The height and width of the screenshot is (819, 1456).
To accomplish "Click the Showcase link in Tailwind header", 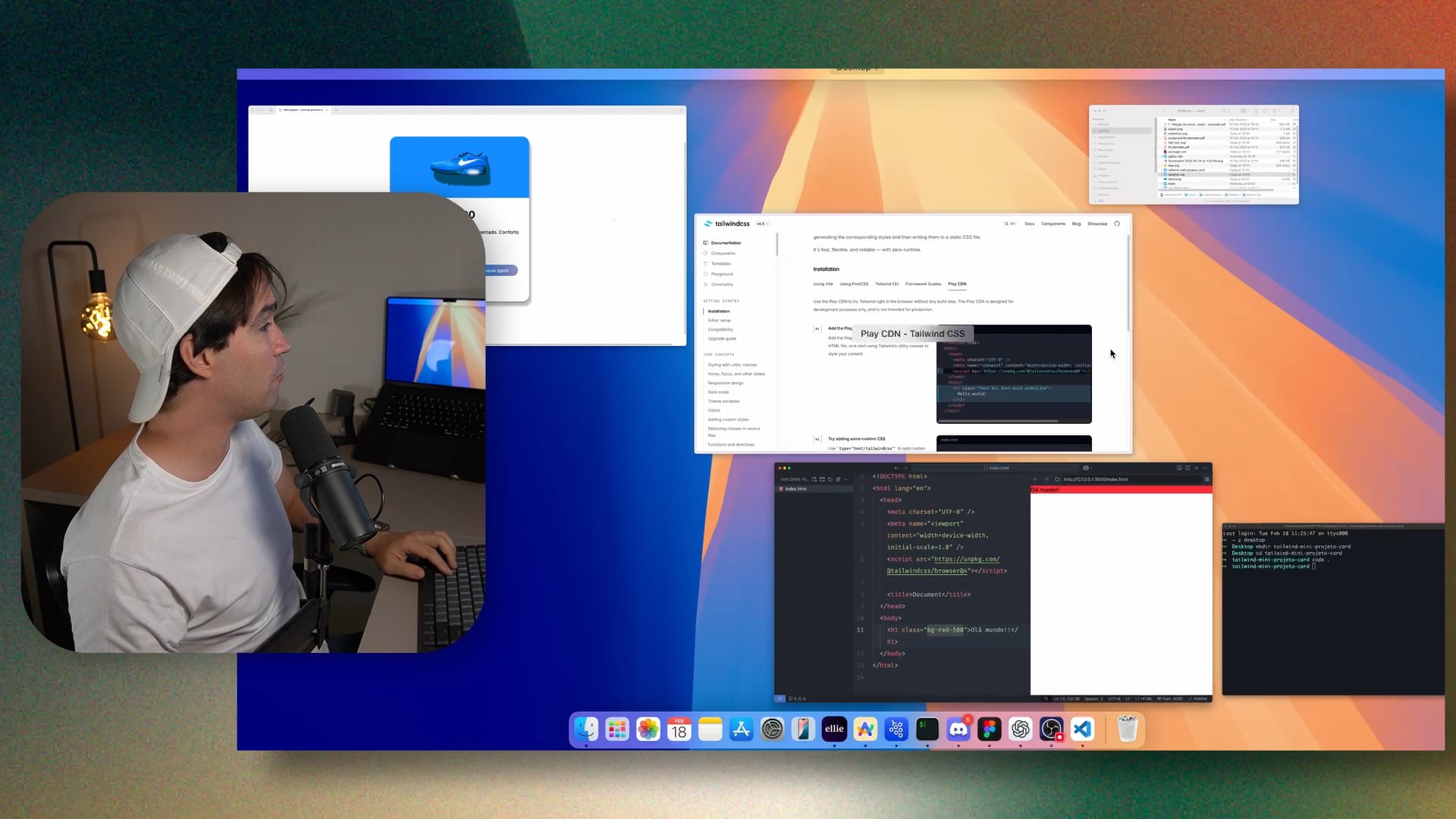I will [x=1097, y=224].
